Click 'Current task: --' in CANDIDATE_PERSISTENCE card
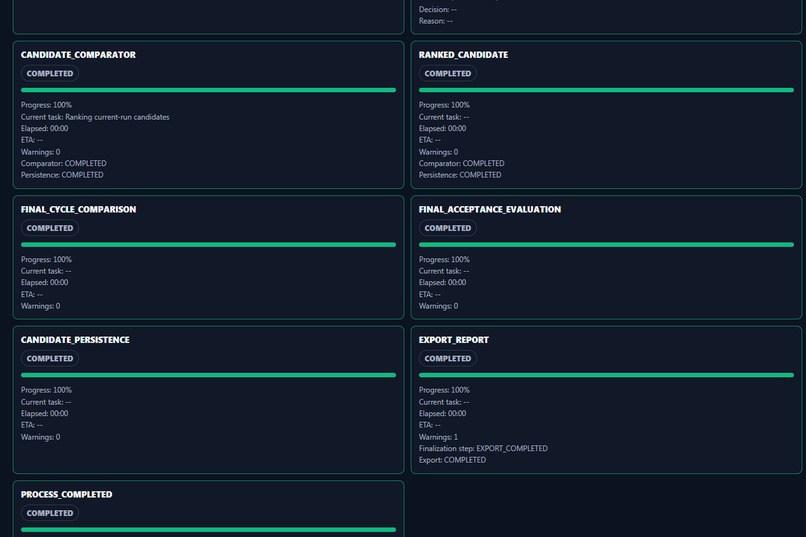The height and width of the screenshot is (537, 806). click(46, 402)
